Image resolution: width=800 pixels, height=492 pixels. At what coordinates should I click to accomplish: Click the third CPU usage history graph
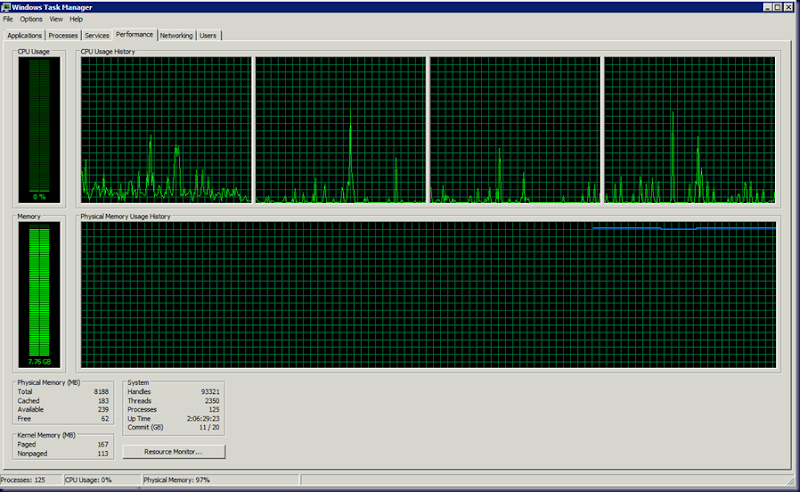click(515, 130)
